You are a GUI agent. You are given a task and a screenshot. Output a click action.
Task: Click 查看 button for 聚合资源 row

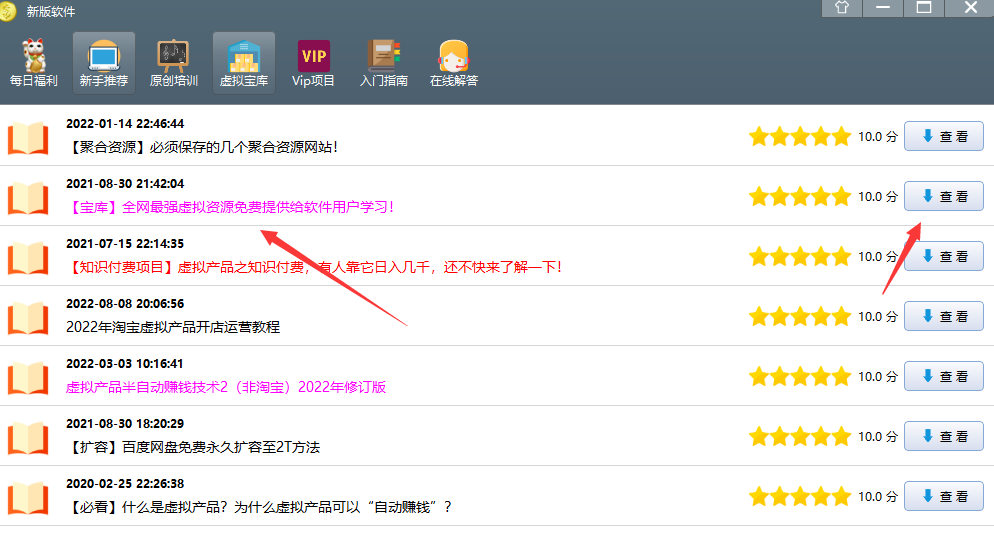click(943, 136)
